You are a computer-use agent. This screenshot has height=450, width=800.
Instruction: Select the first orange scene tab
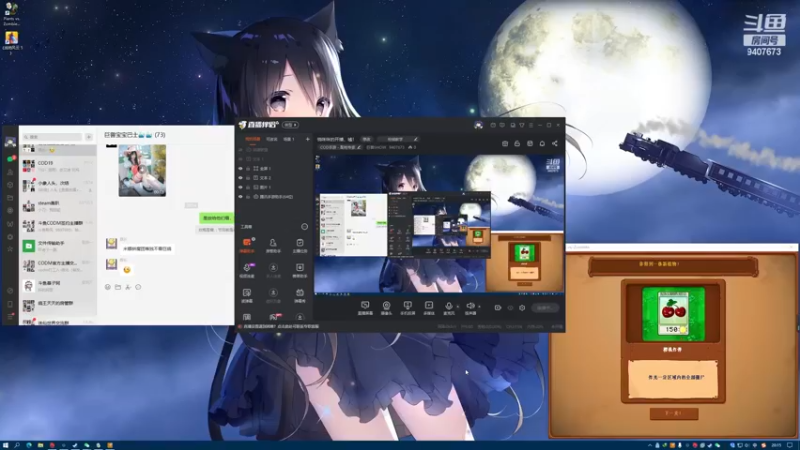click(x=253, y=139)
